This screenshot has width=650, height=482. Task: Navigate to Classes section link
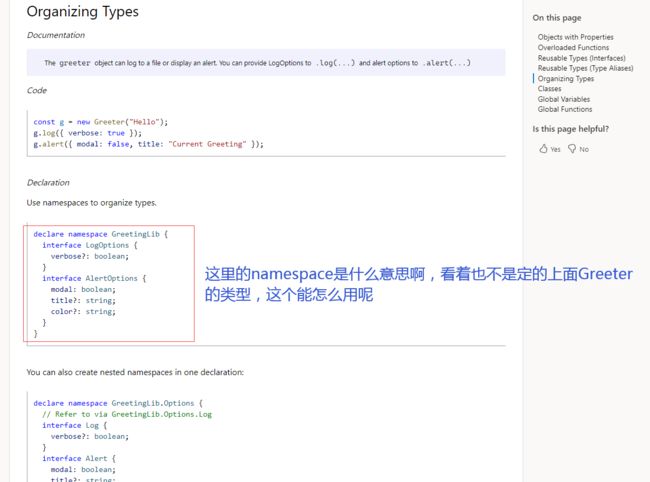tap(550, 89)
